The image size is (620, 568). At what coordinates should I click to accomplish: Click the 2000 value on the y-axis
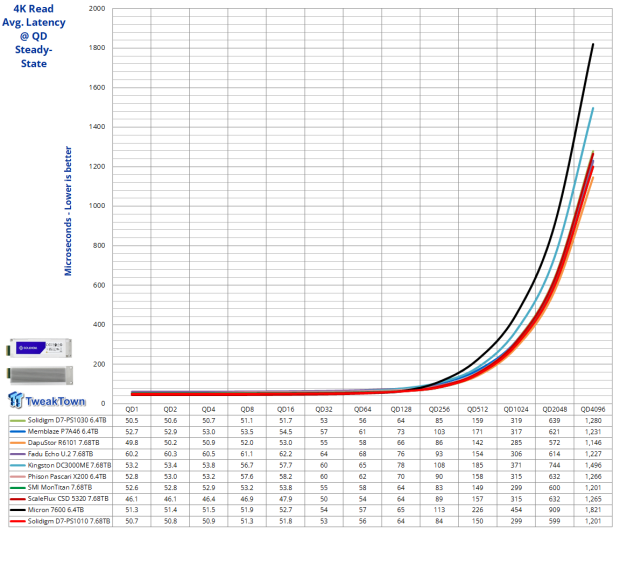point(97,9)
